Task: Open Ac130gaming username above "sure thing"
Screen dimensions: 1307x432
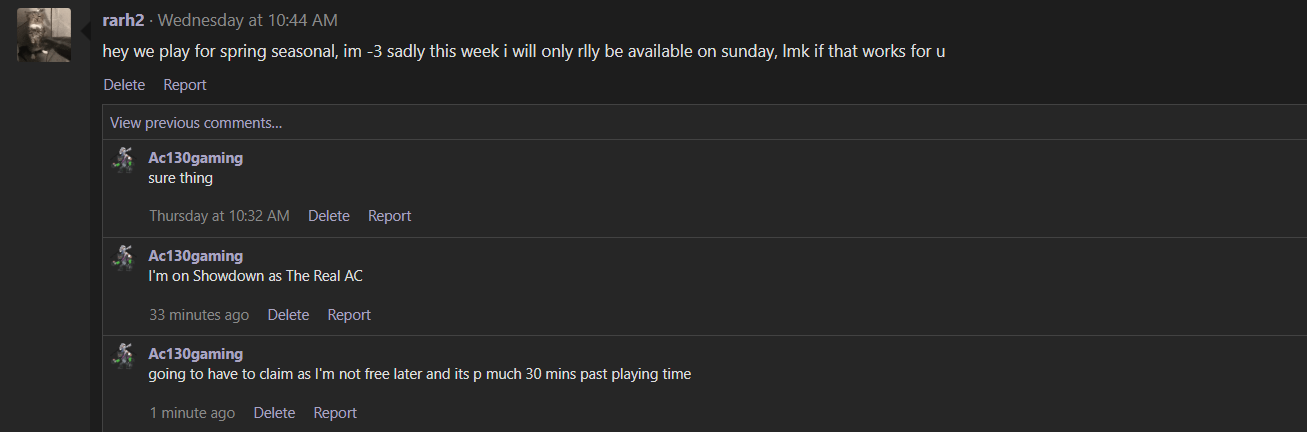Action: click(x=196, y=158)
